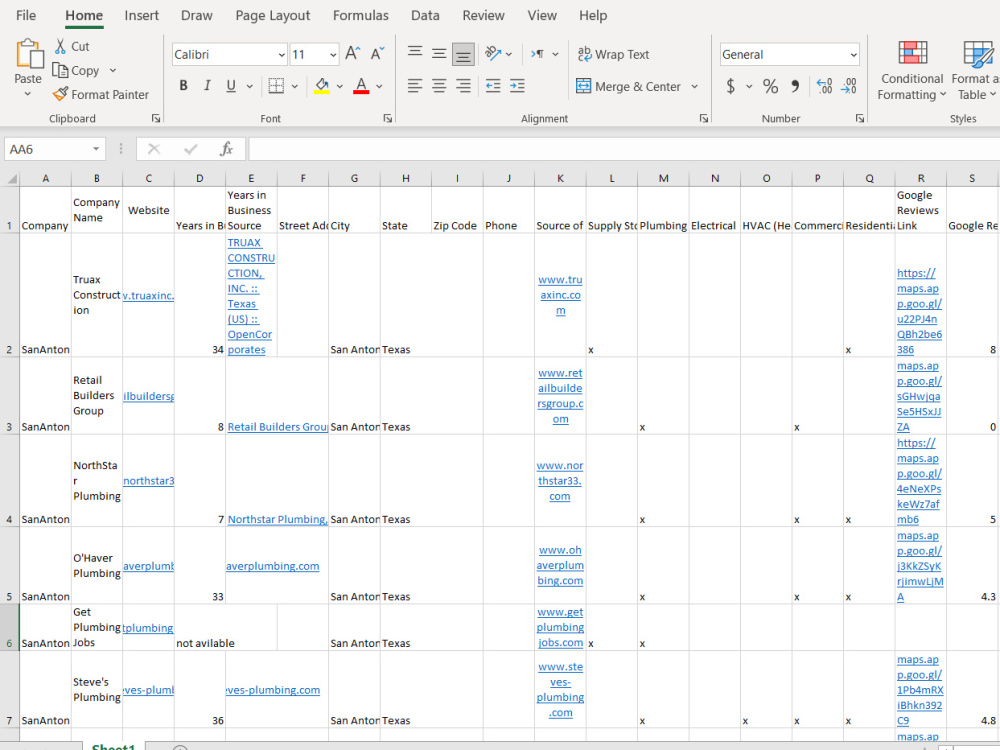Image resolution: width=1000 pixels, height=750 pixels.
Task: Expand the font name Calibri dropdown
Action: pos(281,55)
